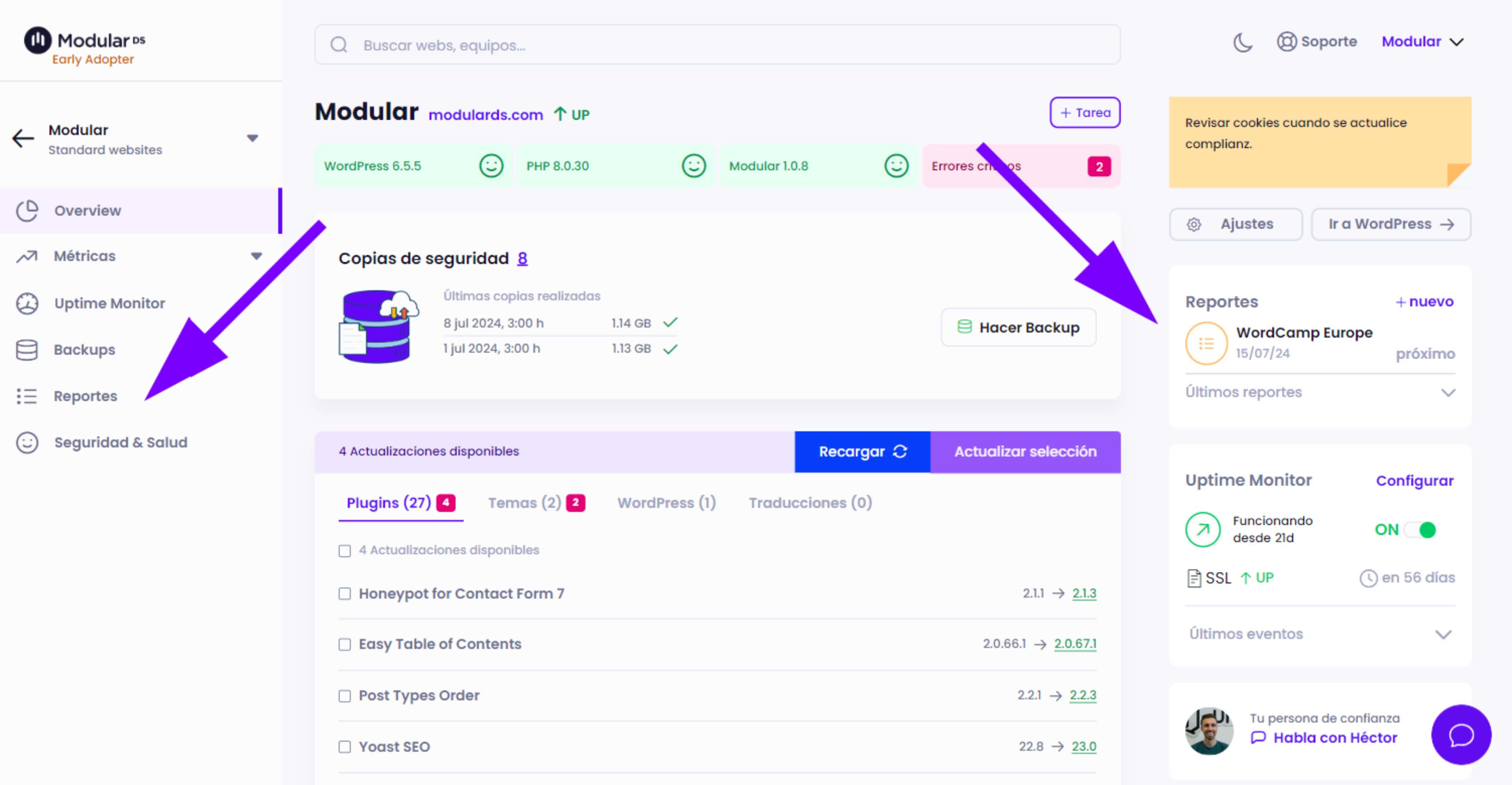Switch to the Traducciones (0) tab
Image resolution: width=1512 pixels, height=785 pixels.
pyautogui.click(x=810, y=503)
